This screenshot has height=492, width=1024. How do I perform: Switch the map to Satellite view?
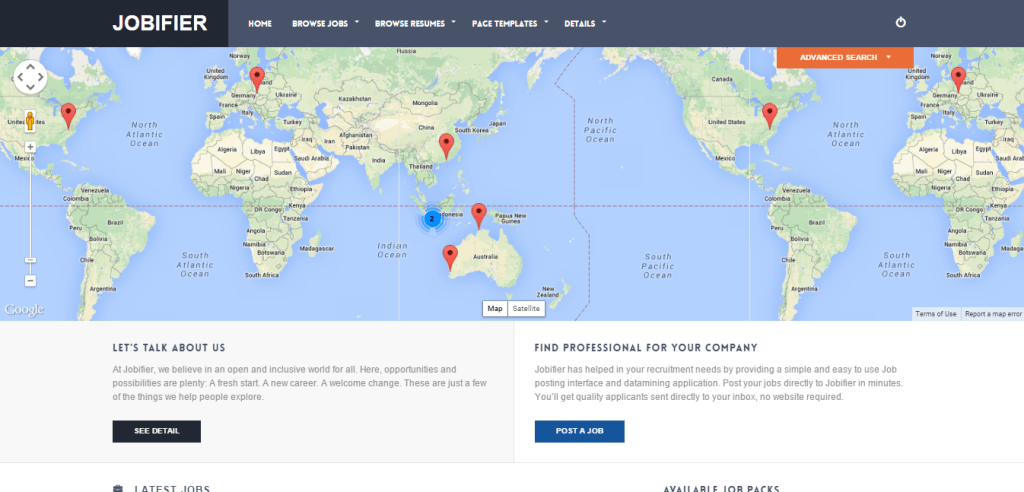(x=526, y=308)
